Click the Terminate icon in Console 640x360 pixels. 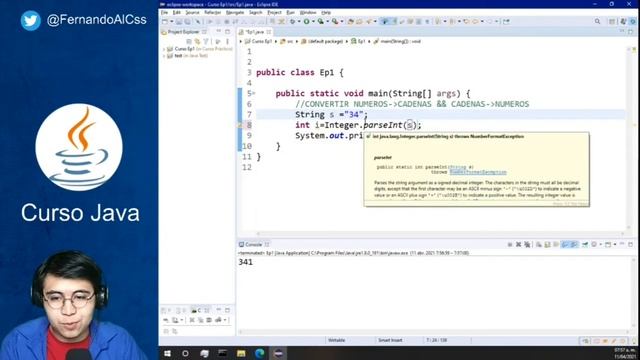coord(510,244)
